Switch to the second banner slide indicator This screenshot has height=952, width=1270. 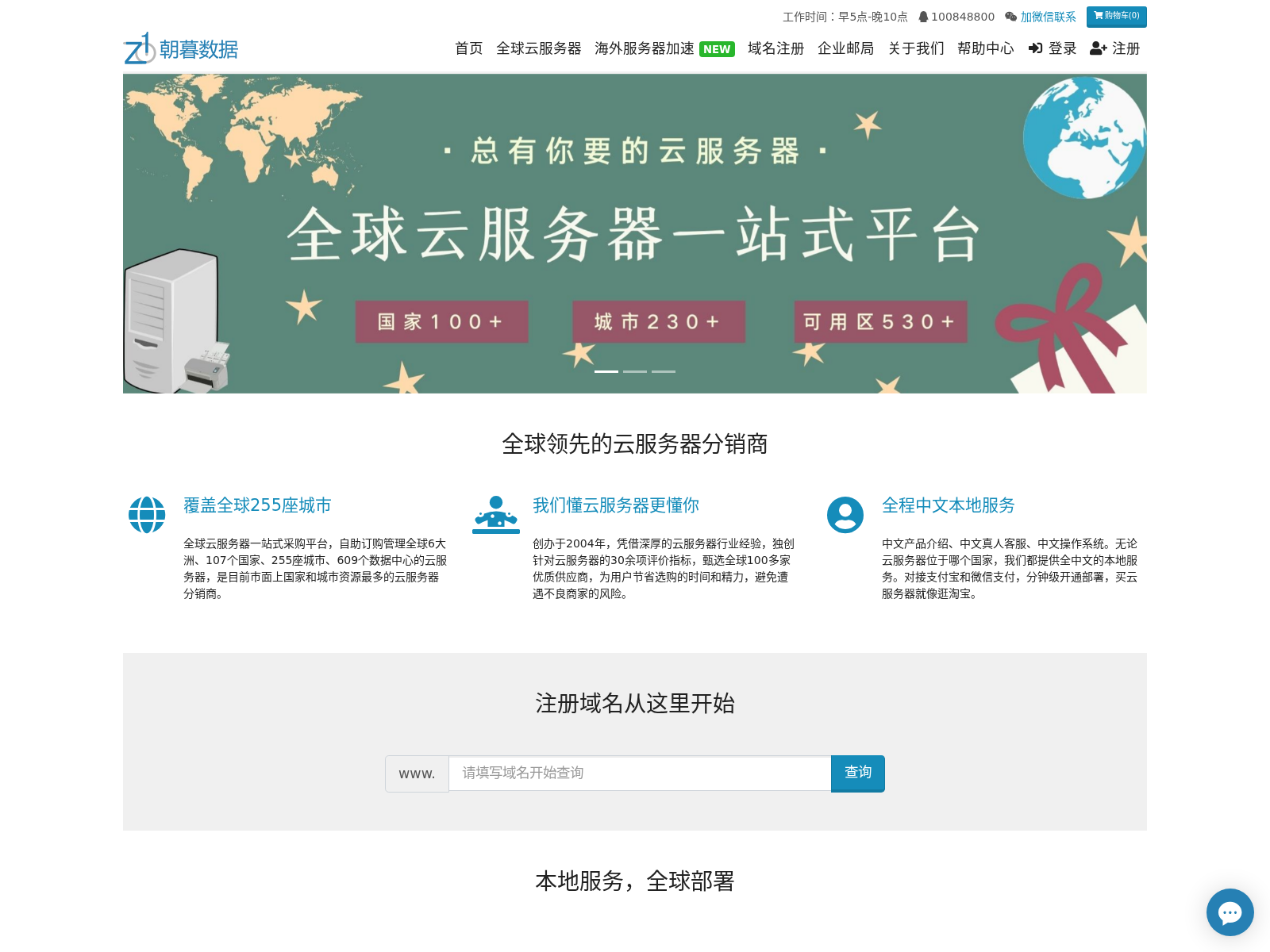tap(635, 371)
